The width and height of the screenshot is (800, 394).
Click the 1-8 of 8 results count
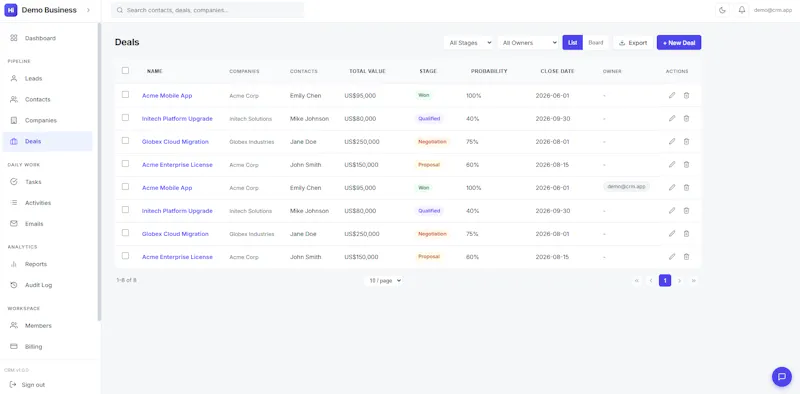pyautogui.click(x=127, y=280)
